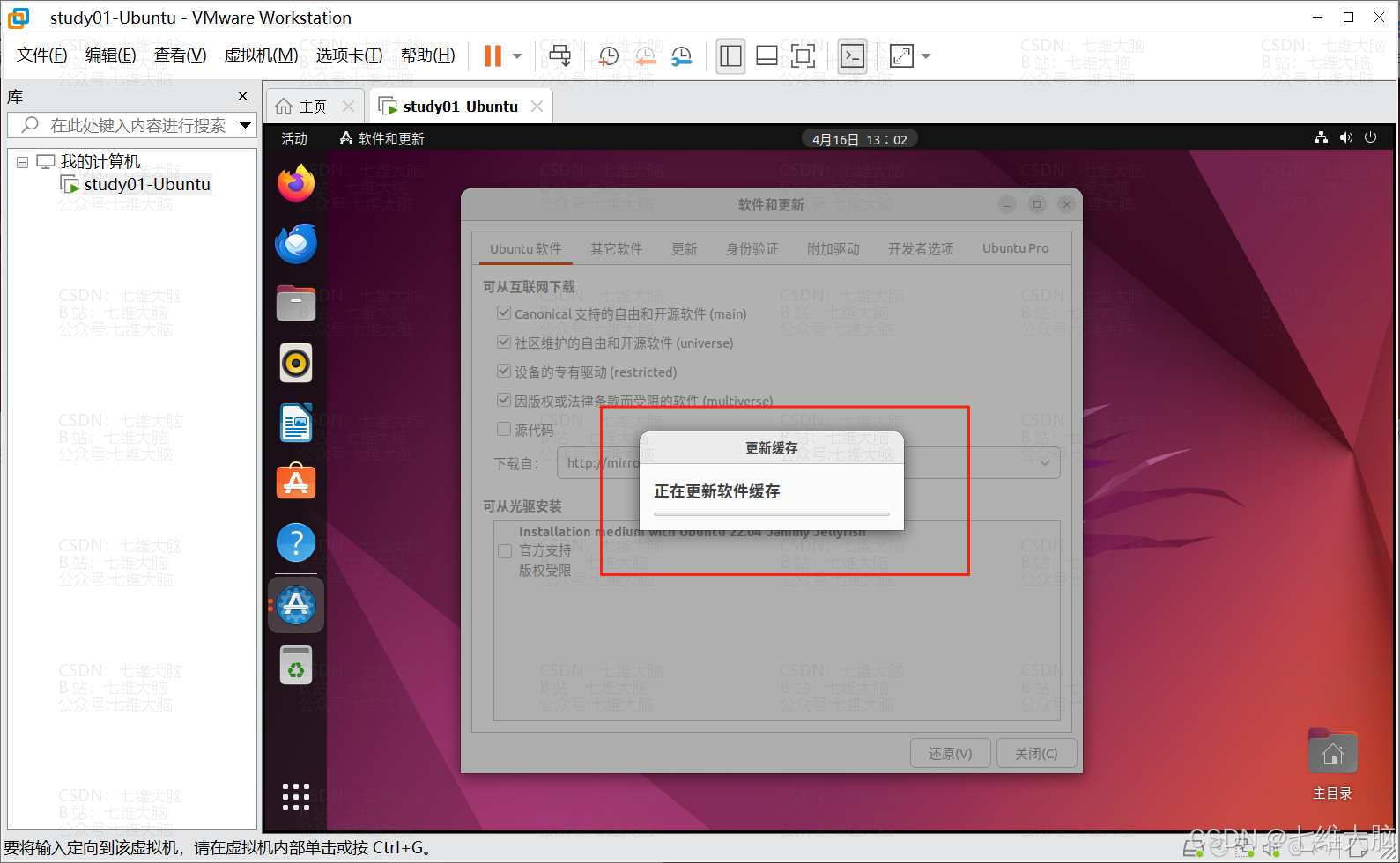Image resolution: width=1400 pixels, height=863 pixels.
Task: Select 我的计算机 in the library
Action: [100, 162]
